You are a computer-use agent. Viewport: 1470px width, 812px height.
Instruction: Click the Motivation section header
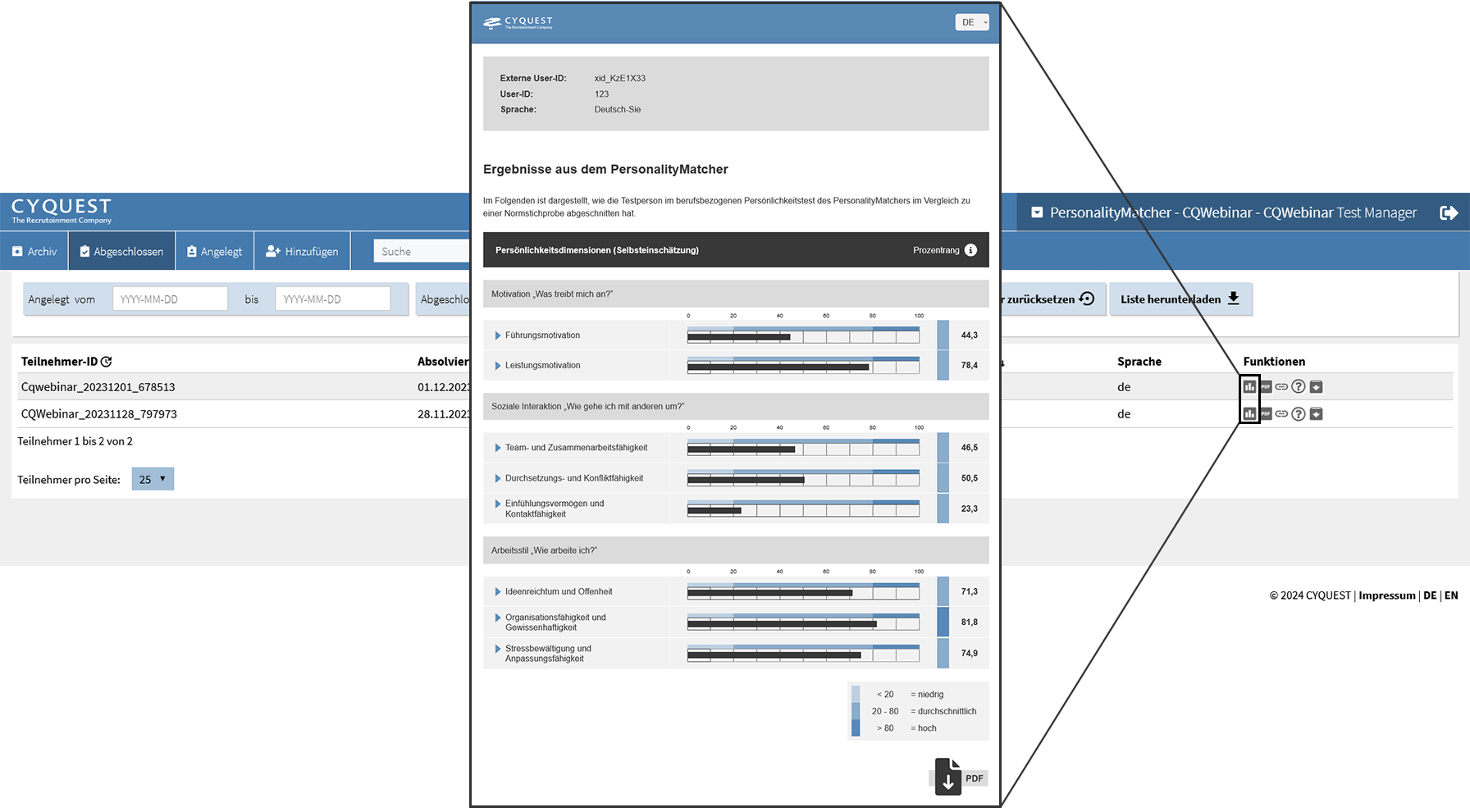coord(736,294)
